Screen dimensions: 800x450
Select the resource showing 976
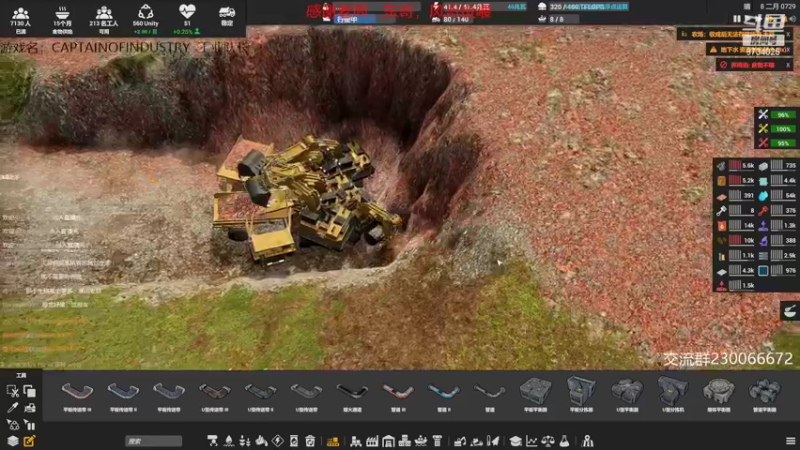(x=778, y=270)
